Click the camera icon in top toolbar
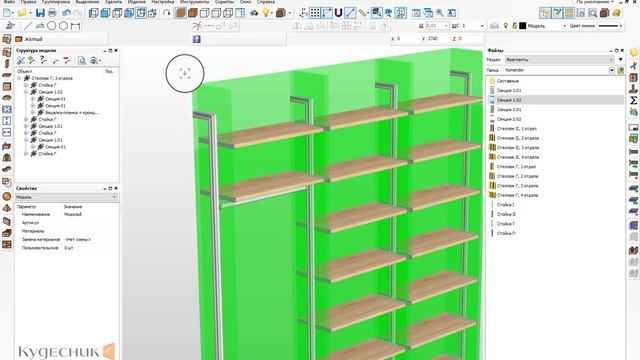The width and height of the screenshot is (640, 360). point(254,13)
